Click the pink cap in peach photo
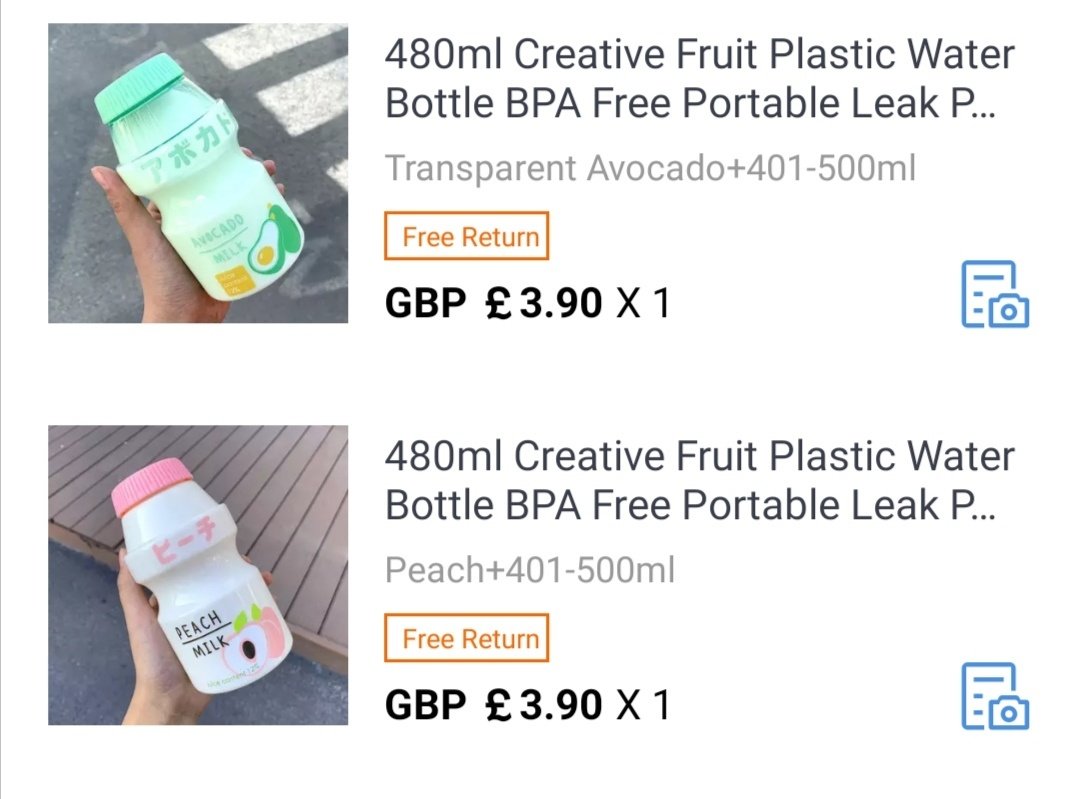This screenshot has height=799, width=1080. pyautogui.click(x=153, y=486)
